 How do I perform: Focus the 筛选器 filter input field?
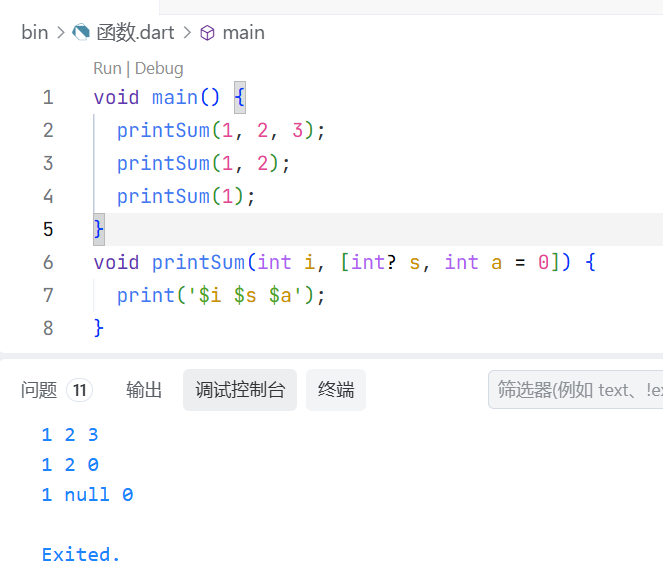[x=575, y=390]
